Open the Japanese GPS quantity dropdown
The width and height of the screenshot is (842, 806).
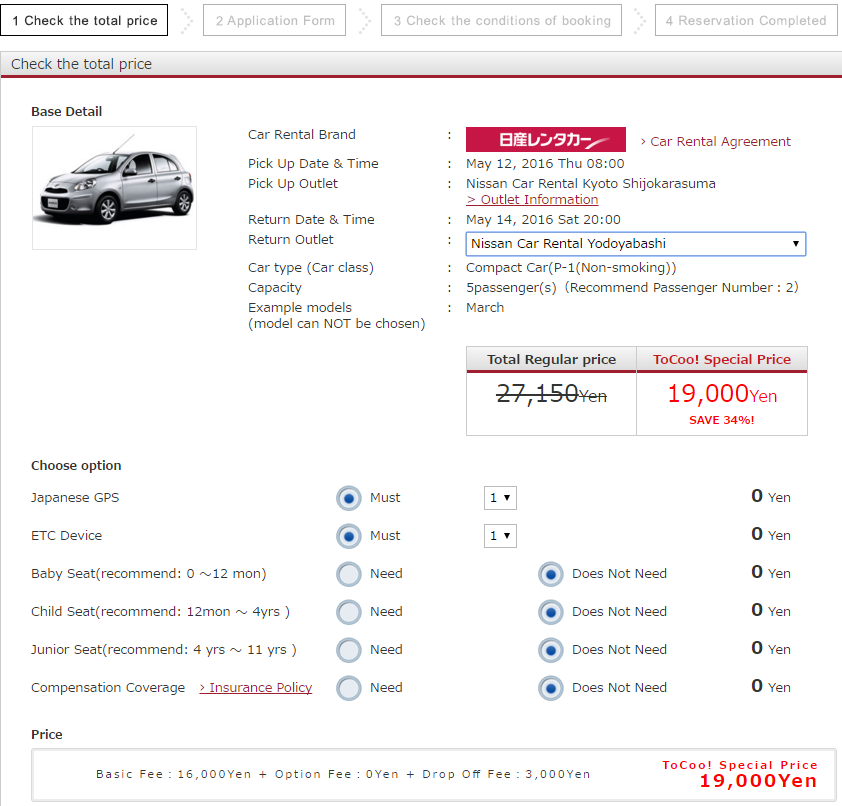pos(500,497)
